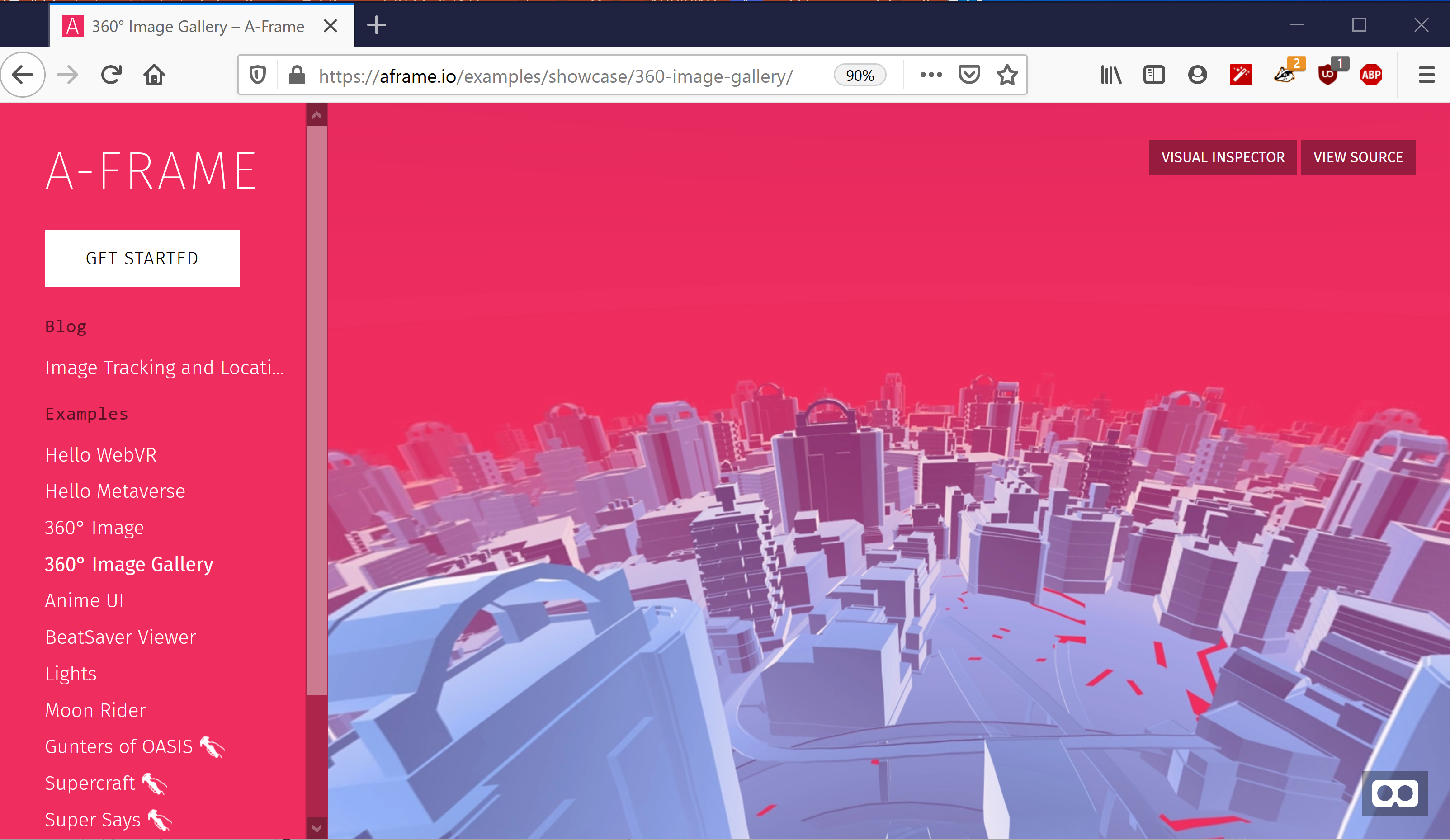This screenshot has width=1450, height=840.
Task: Click the forward navigation arrow
Action: (67, 75)
